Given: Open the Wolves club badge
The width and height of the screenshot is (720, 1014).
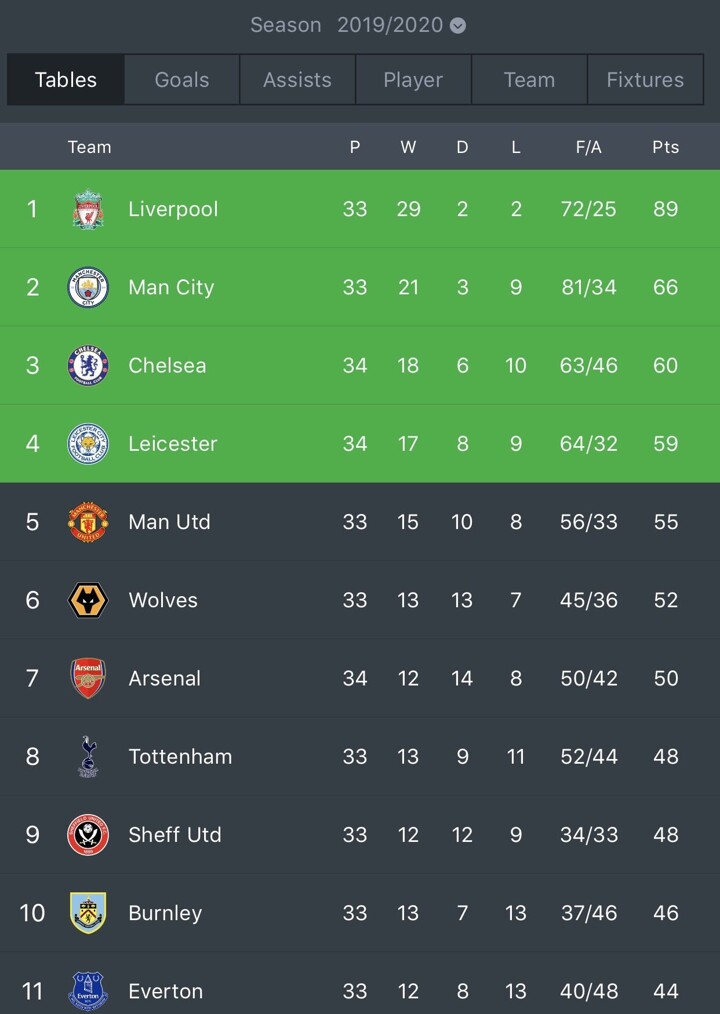Looking at the screenshot, I should coord(88,600).
